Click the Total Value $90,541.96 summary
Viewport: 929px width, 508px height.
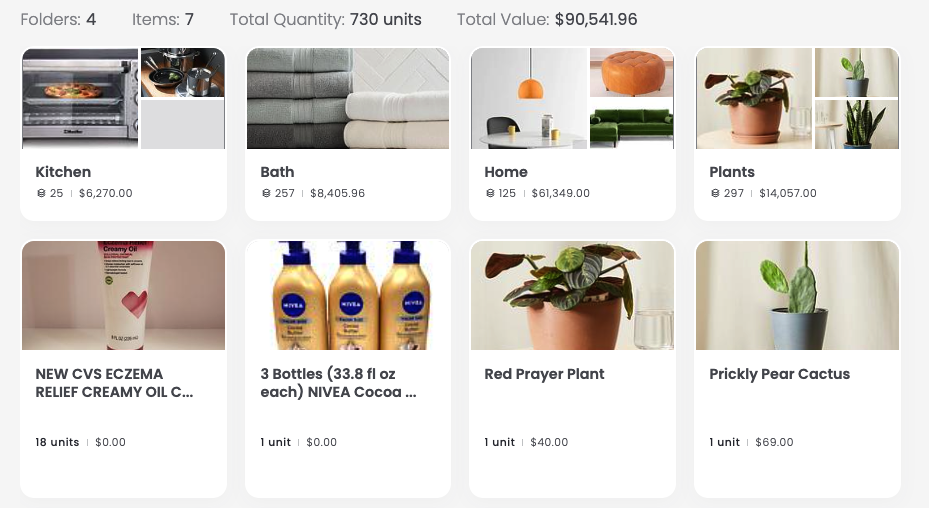tap(547, 19)
